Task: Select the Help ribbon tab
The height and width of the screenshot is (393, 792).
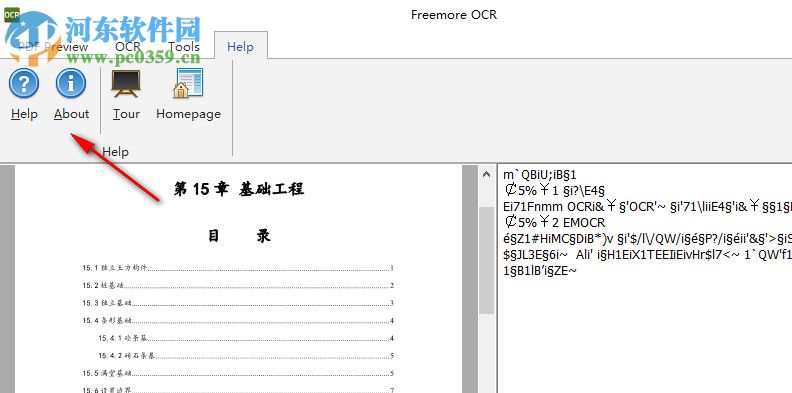Action: click(240, 47)
